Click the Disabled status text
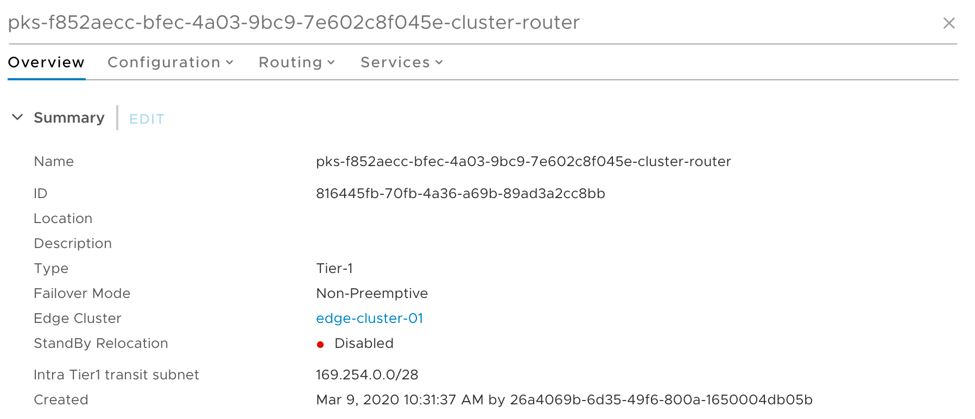The width and height of the screenshot is (975, 419). pos(364,343)
